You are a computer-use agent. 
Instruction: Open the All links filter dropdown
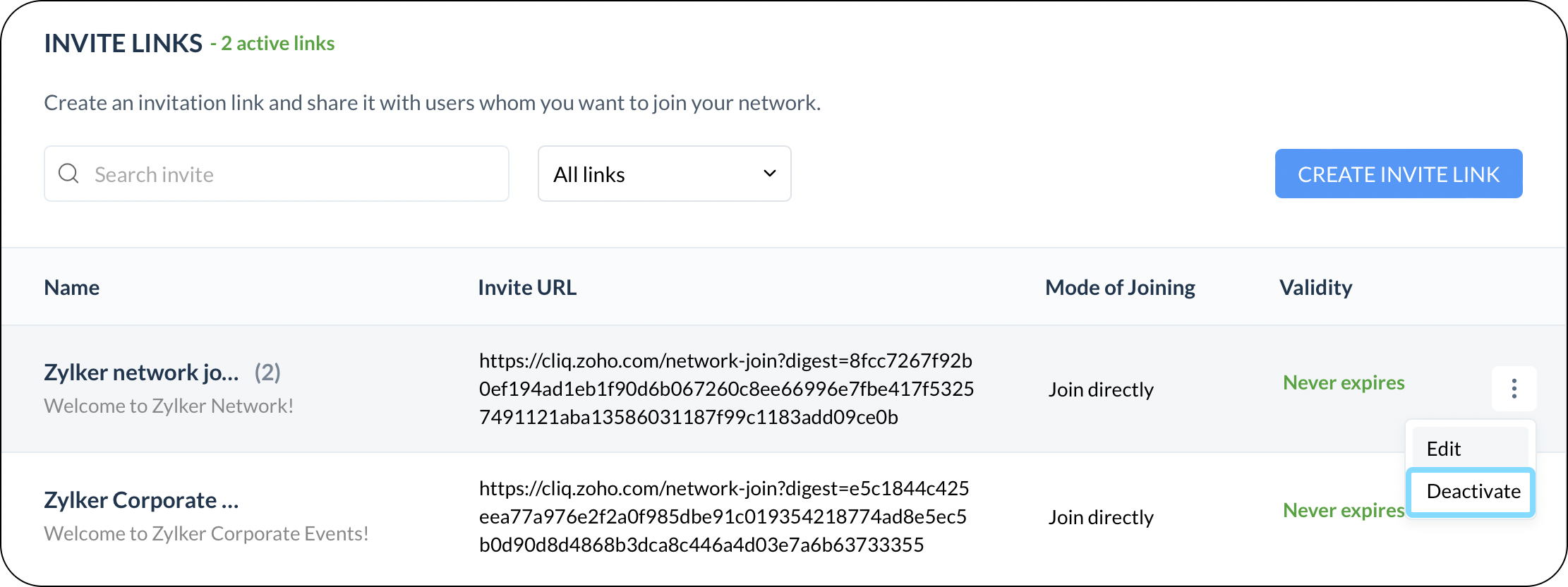[x=664, y=174]
